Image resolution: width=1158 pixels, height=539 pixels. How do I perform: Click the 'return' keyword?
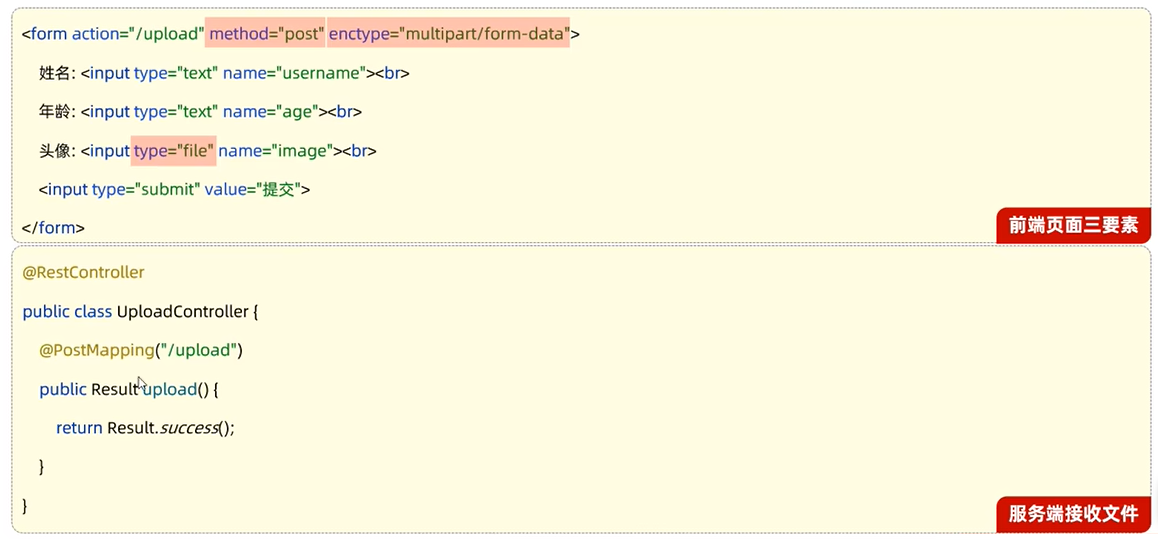(x=79, y=428)
